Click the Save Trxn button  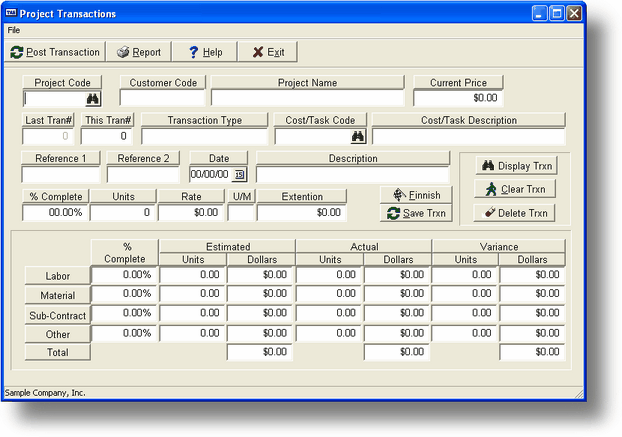tap(416, 213)
